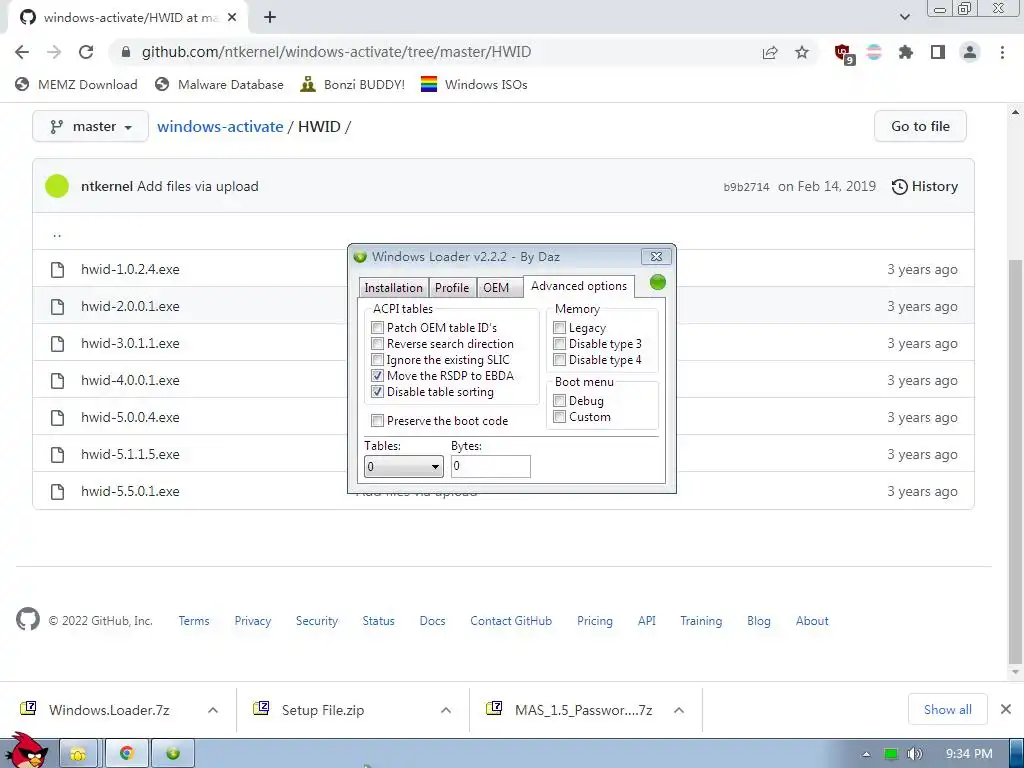The width and height of the screenshot is (1024, 768).
Task: Open the Chrome profile avatar
Action: pos(970,52)
